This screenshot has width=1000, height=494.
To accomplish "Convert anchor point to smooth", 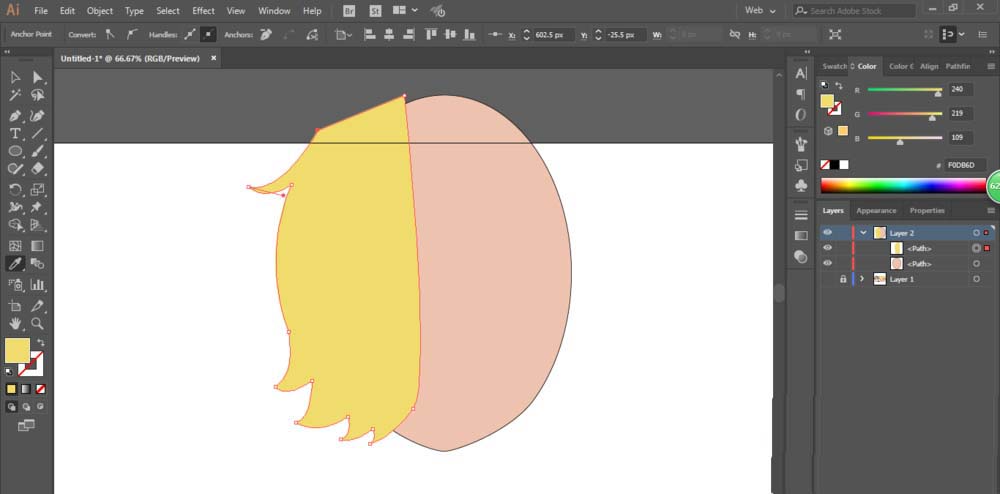I will 131,34.
